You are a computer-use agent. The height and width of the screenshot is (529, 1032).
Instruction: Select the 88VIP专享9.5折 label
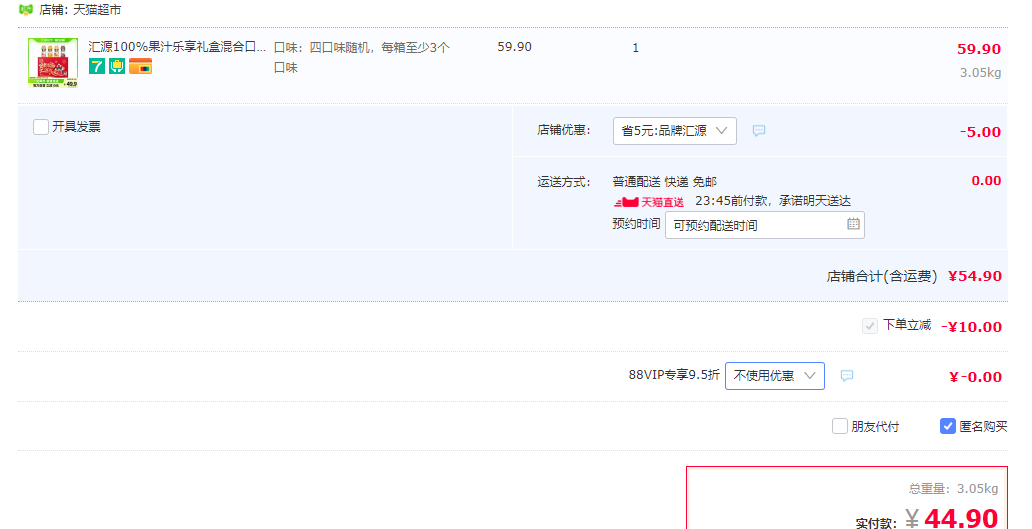674,374
